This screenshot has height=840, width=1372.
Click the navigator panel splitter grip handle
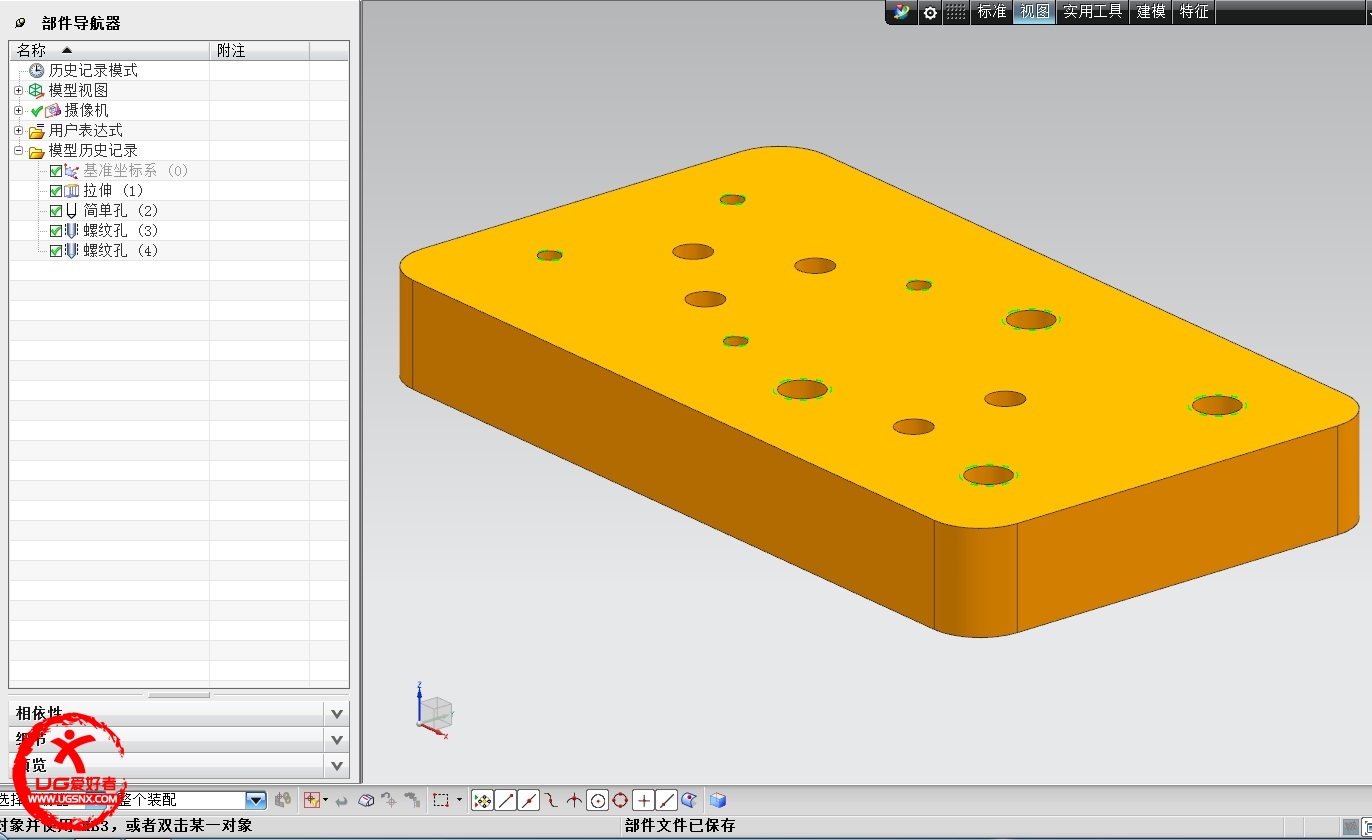coord(179,694)
